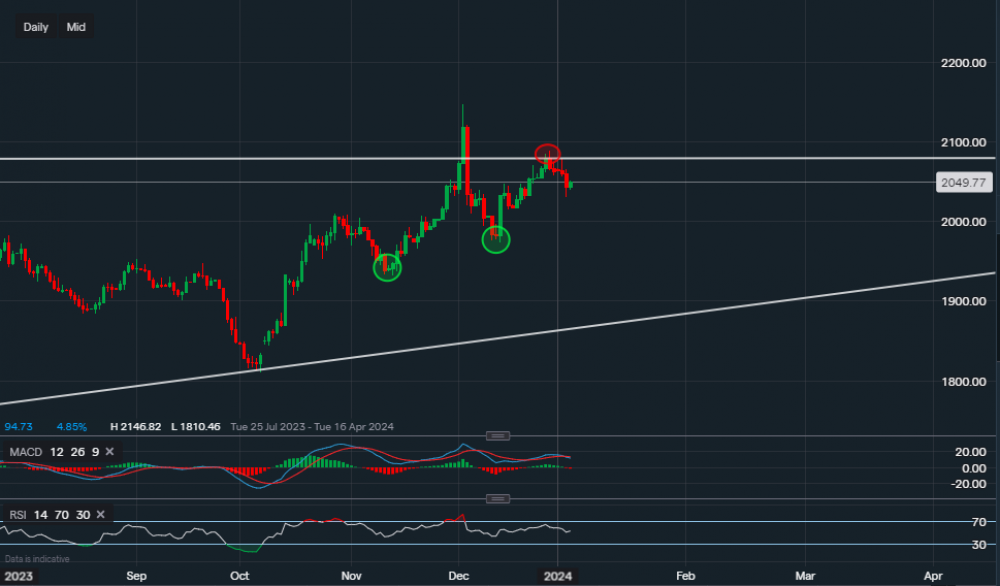Click the date range text below chart
The height and width of the screenshot is (586, 1000).
click(312, 427)
